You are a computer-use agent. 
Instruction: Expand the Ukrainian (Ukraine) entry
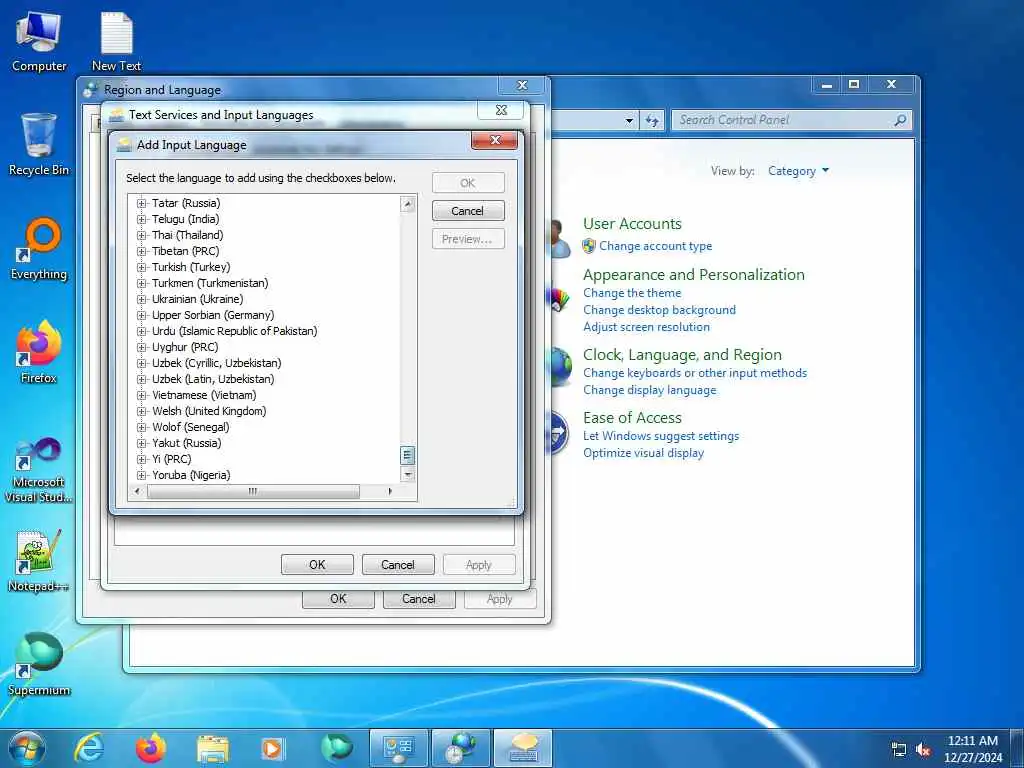point(141,299)
